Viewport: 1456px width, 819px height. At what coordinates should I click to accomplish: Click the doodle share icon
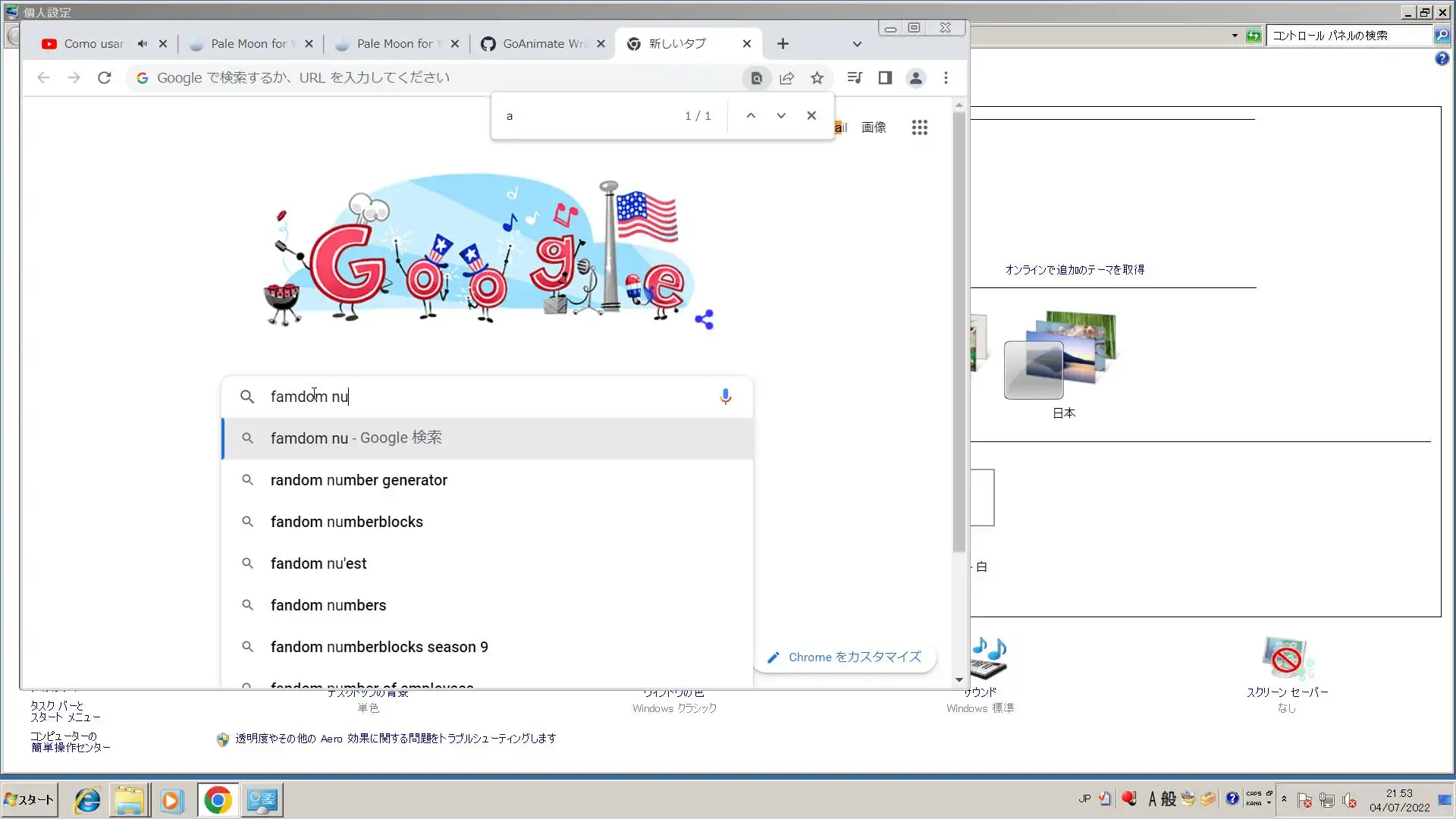(x=704, y=319)
